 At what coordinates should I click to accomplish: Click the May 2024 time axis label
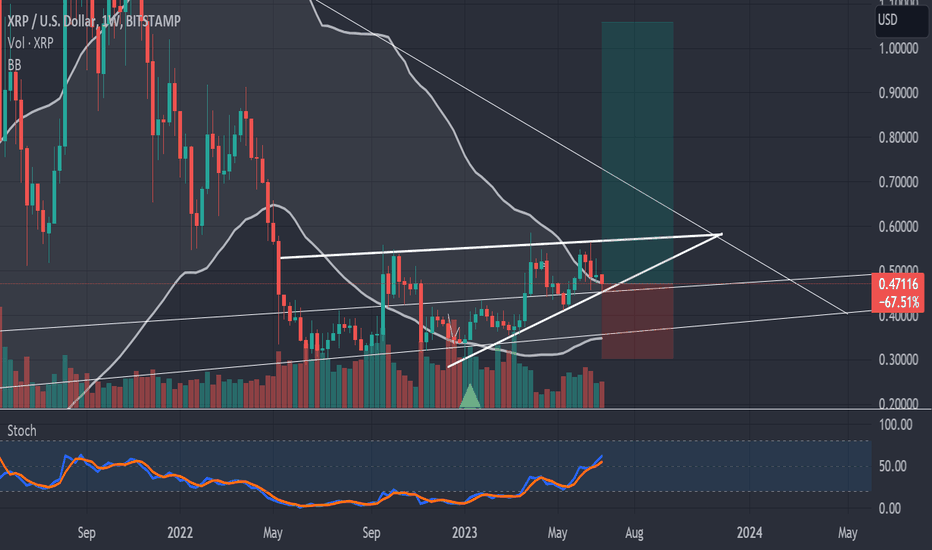pyautogui.click(x=848, y=532)
